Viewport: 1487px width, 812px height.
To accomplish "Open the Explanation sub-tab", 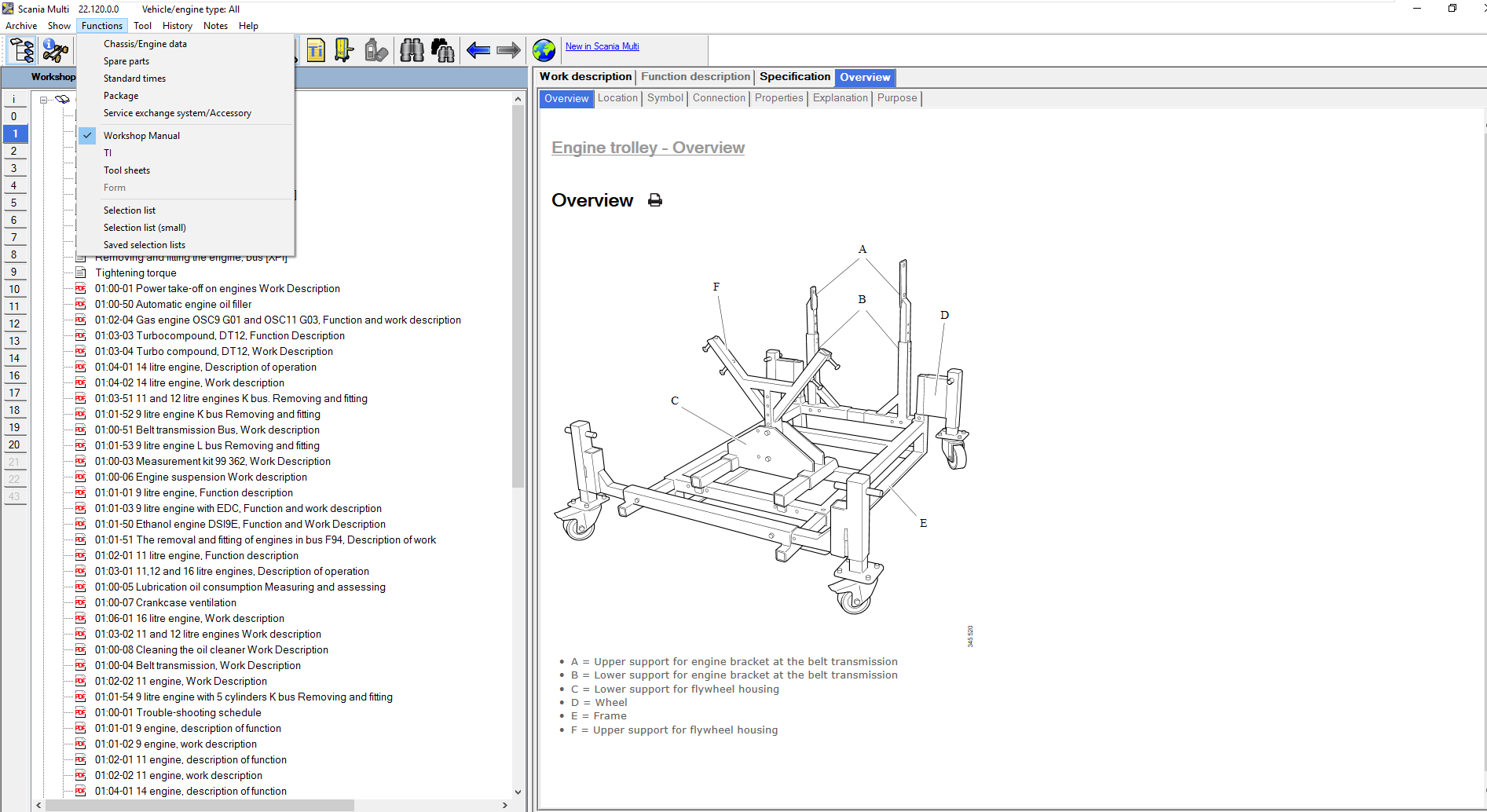I will tap(841, 98).
